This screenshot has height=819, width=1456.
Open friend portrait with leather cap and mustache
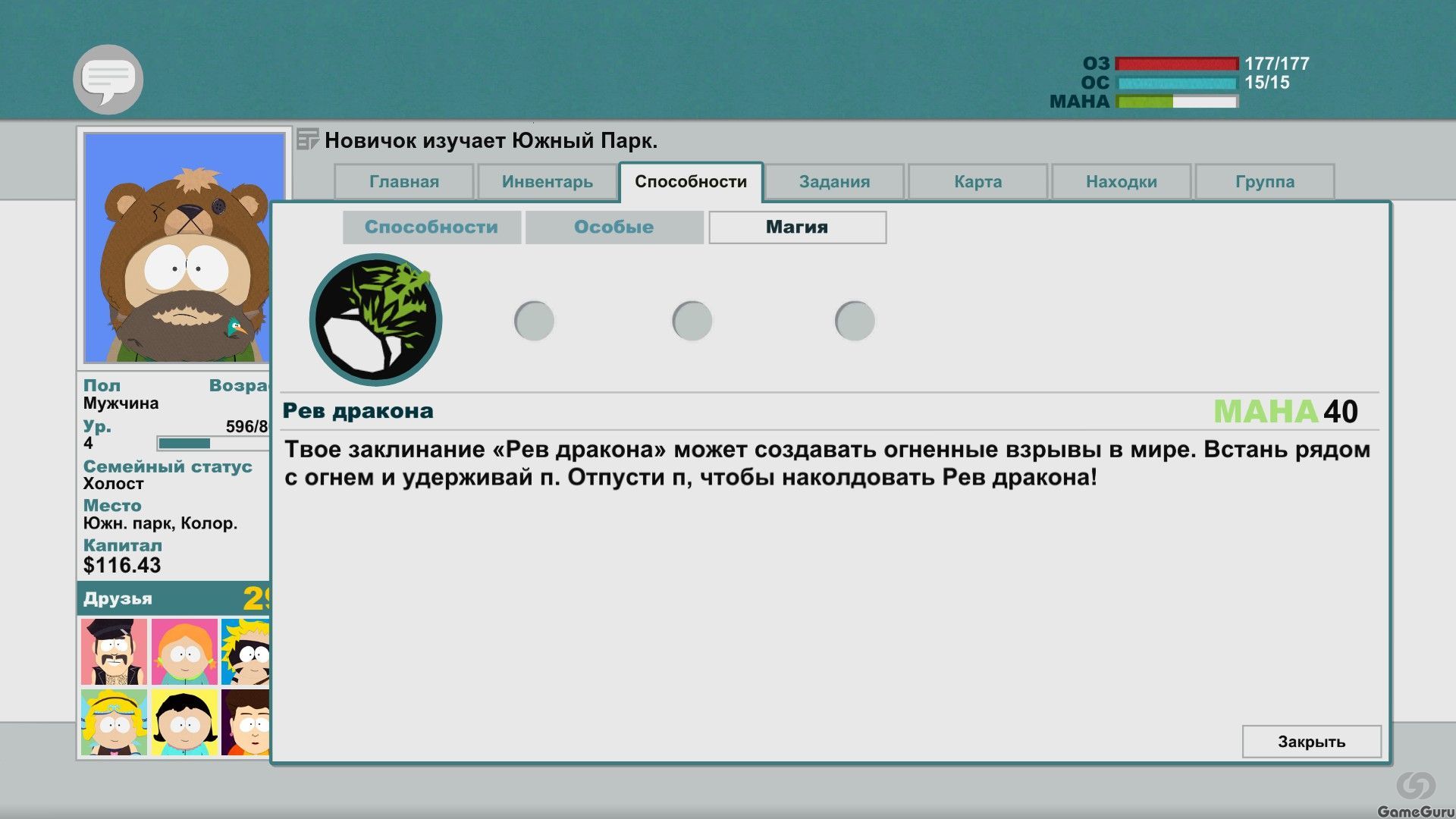[x=114, y=652]
